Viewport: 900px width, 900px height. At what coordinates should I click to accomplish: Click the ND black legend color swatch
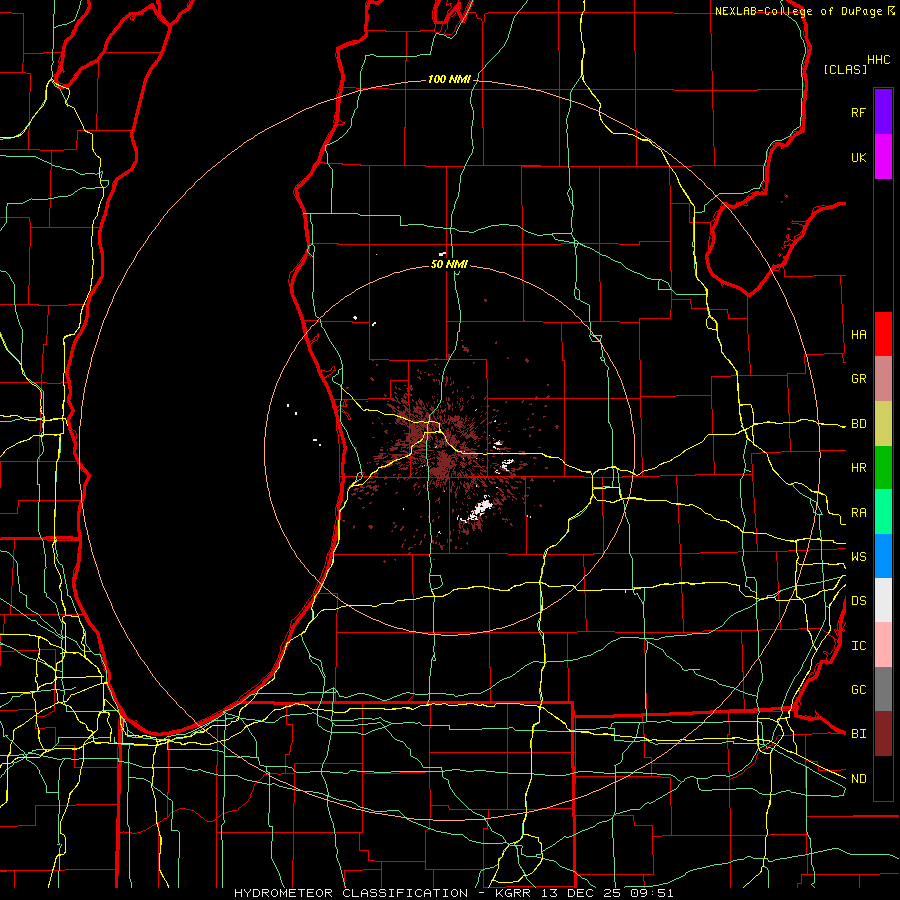883,778
